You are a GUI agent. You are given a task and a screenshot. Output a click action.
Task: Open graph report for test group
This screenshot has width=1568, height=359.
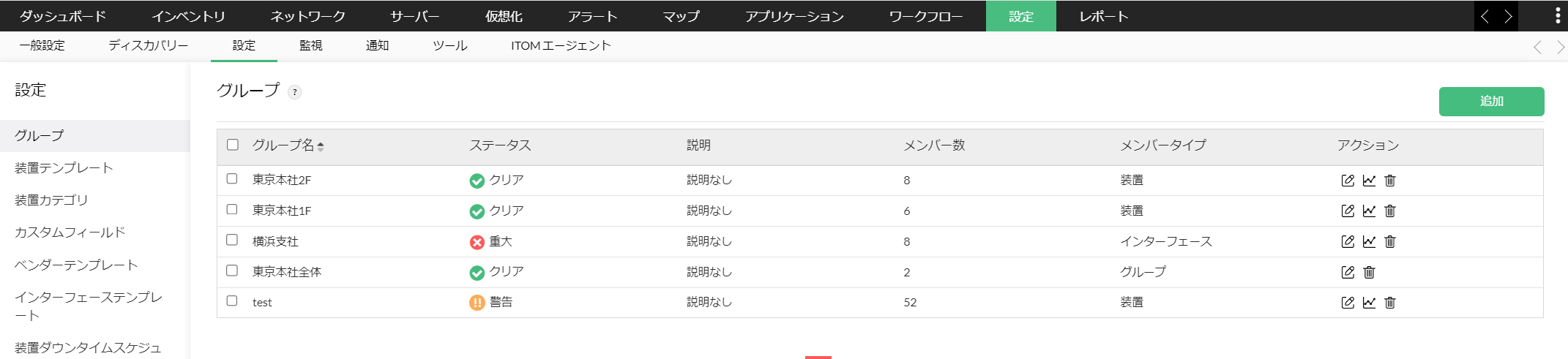(x=1369, y=303)
